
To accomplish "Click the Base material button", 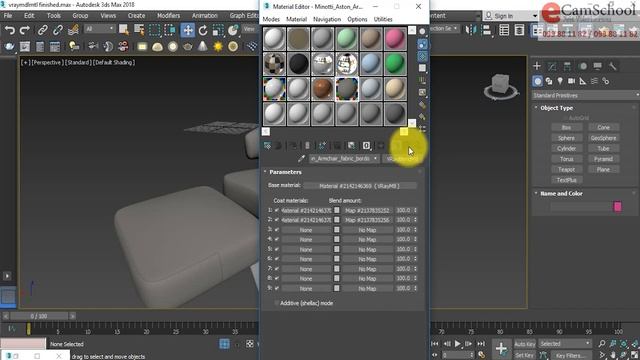I will 360,186.
